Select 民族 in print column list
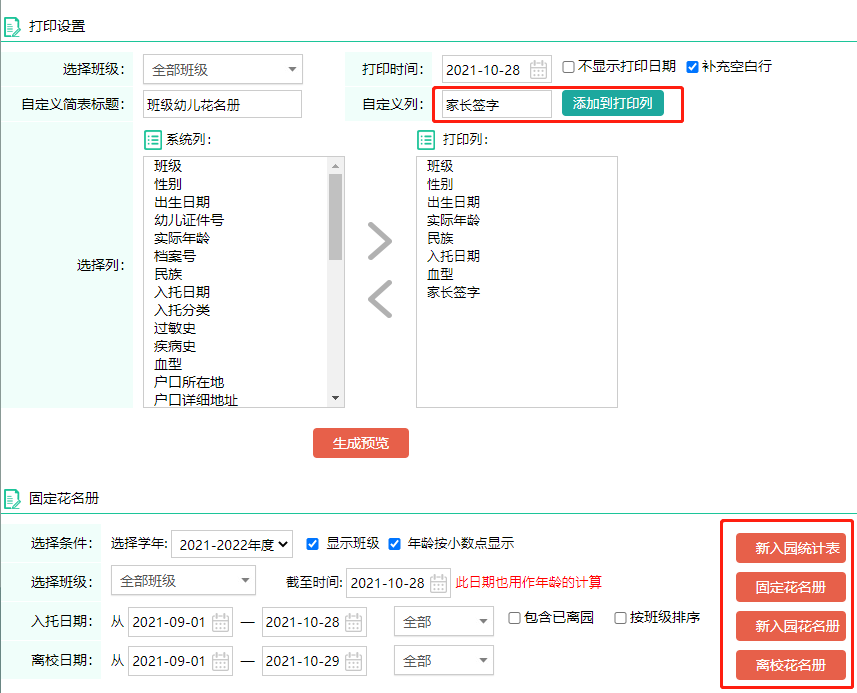Screen dimensions: 857x693 [x=440, y=238]
